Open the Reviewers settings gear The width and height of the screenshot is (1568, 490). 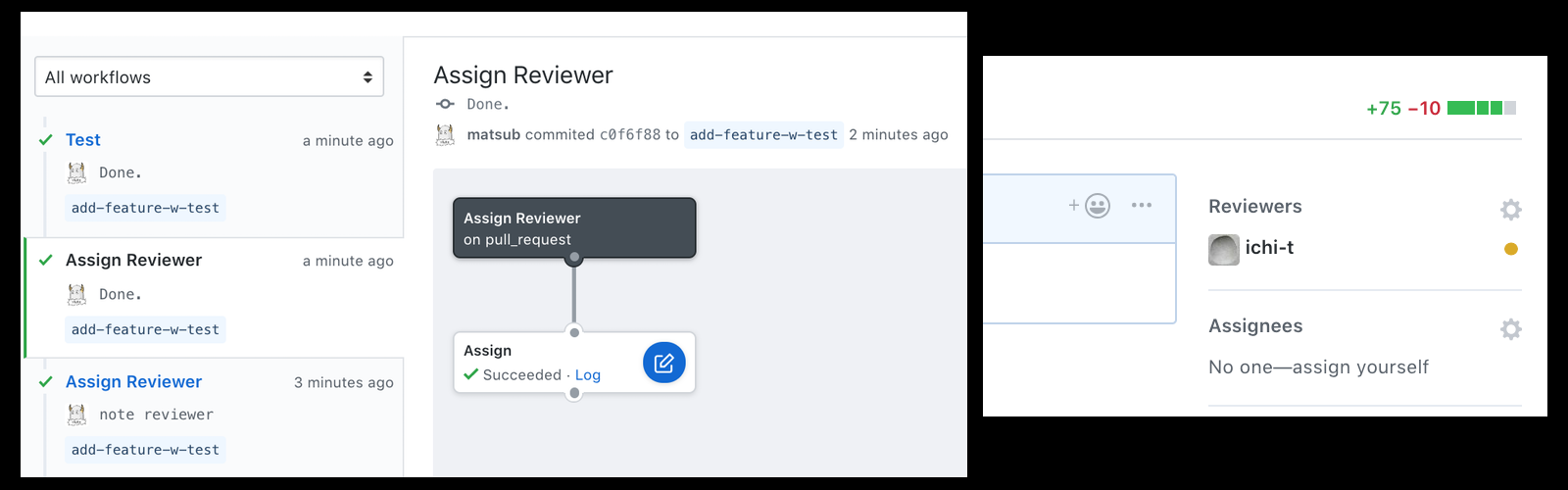coord(1510,209)
